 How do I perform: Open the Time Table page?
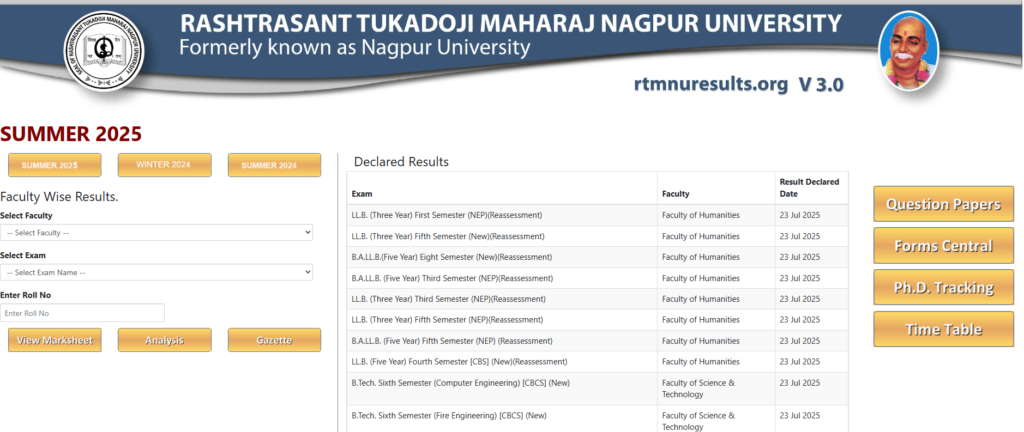pos(943,330)
